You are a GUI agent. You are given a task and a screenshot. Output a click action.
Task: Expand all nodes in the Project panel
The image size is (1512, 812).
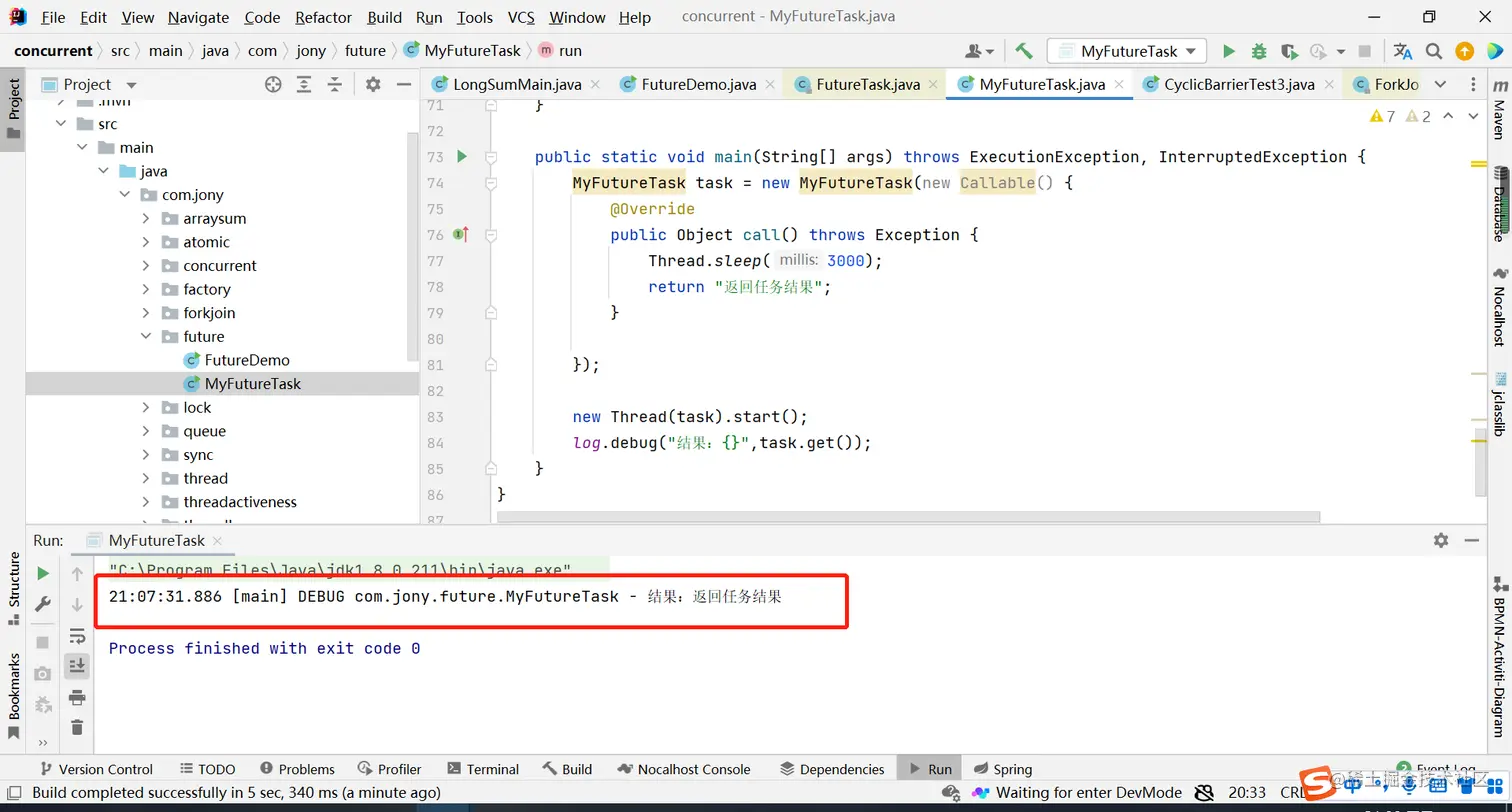click(x=304, y=85)
